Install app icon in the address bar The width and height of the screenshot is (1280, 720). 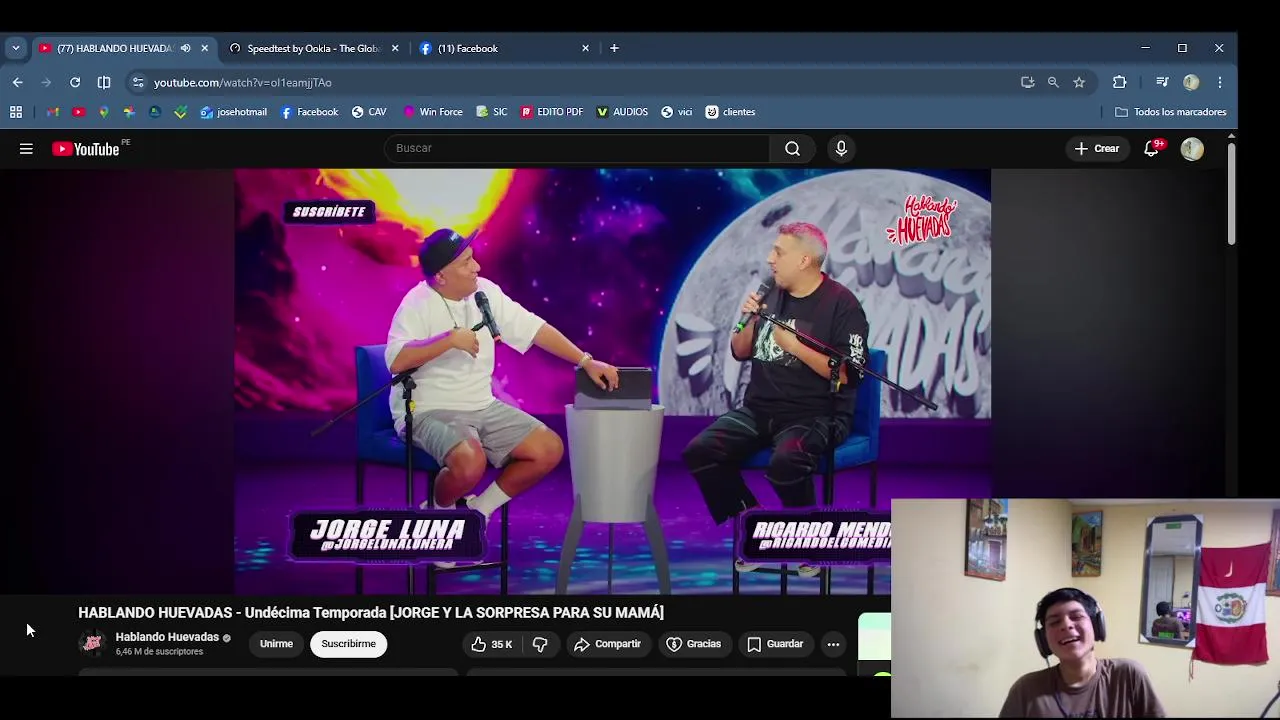(x=1027, y=82)
